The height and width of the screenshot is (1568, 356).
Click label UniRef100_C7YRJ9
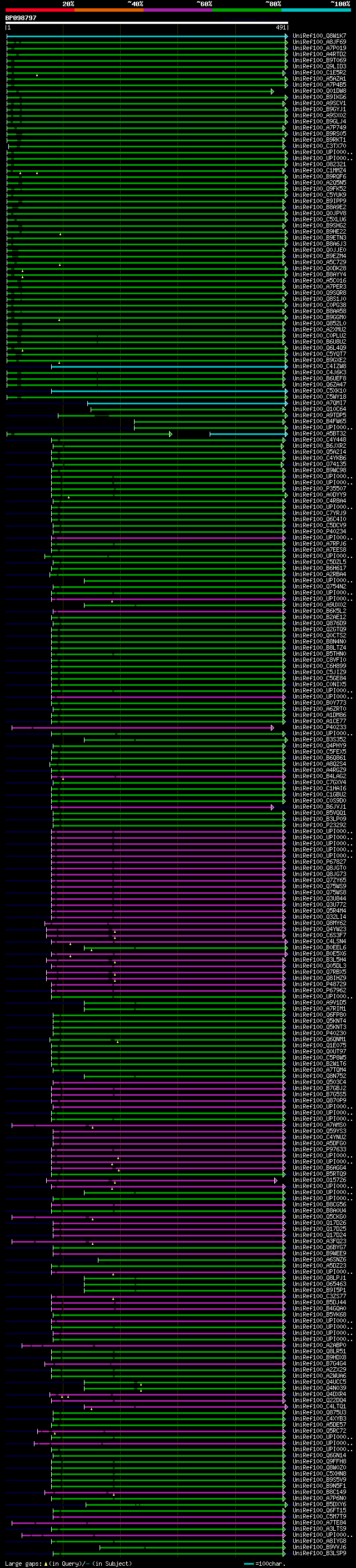319,513
